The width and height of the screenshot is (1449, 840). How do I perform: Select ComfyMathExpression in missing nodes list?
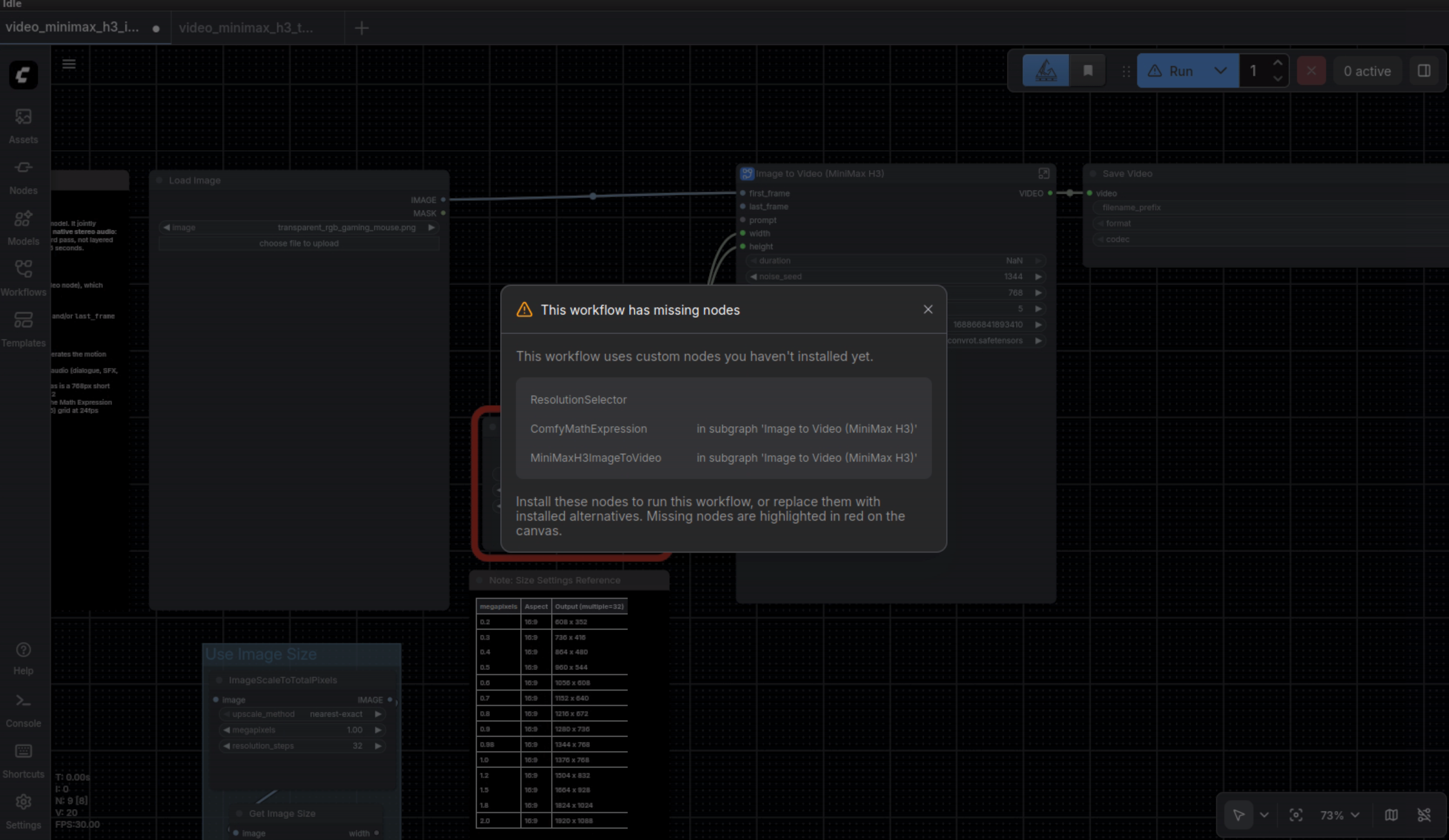click(x=589, y=428)
